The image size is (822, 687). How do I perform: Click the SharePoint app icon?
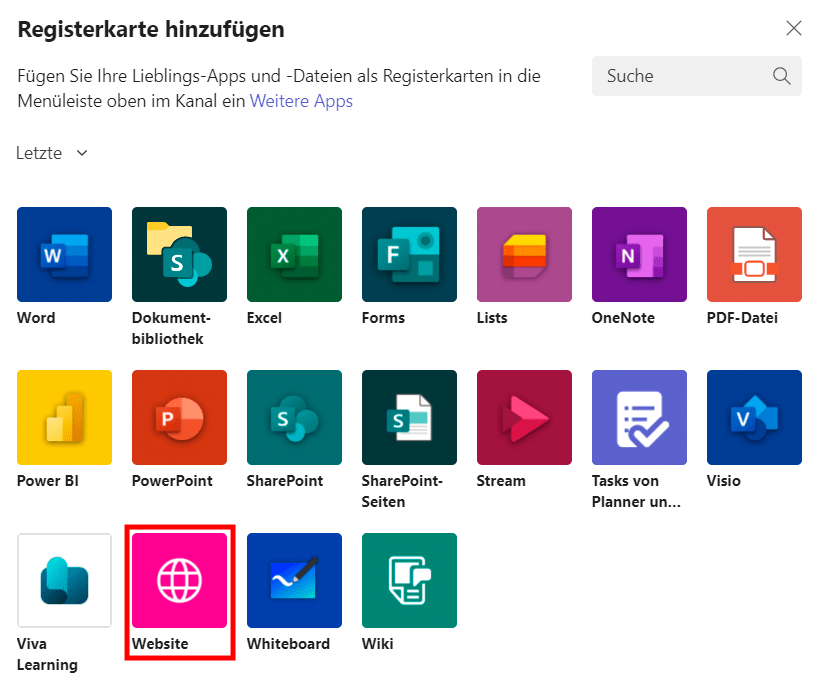294,417
